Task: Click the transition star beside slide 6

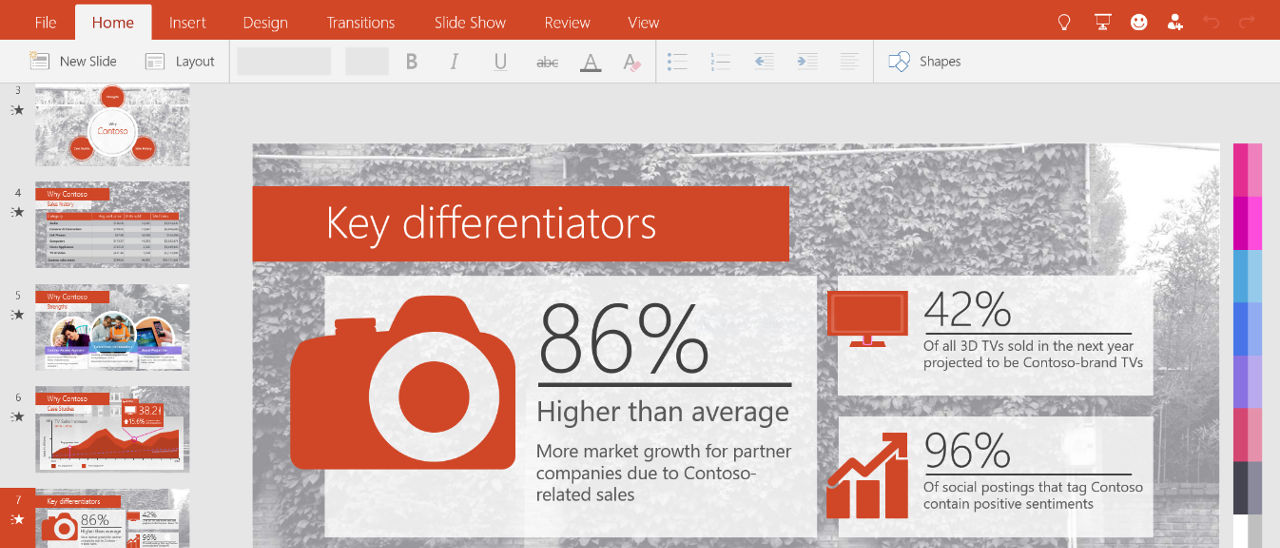Action: point(17,416)
